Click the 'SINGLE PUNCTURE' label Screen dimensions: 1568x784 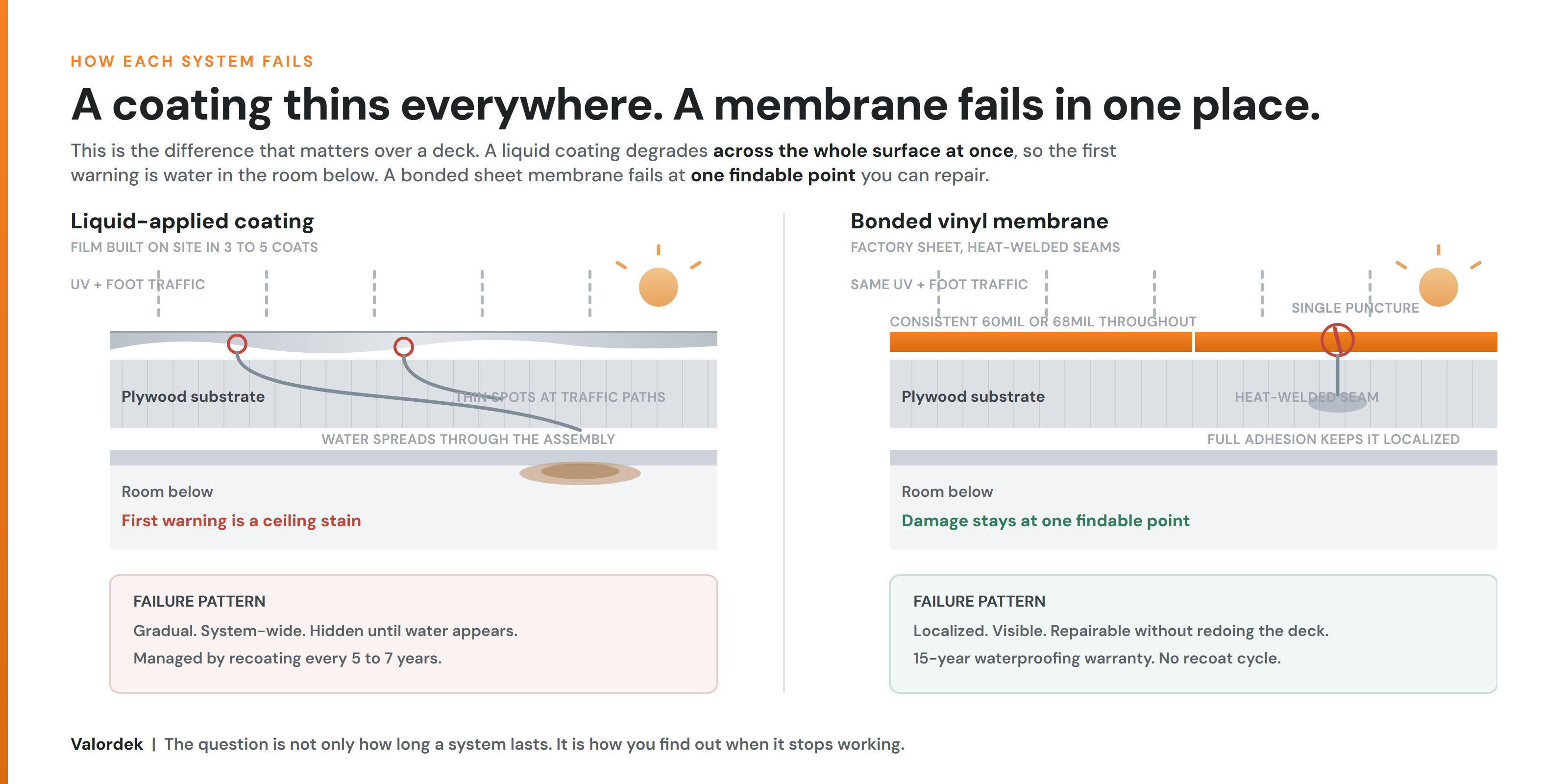click(1355, 308)
